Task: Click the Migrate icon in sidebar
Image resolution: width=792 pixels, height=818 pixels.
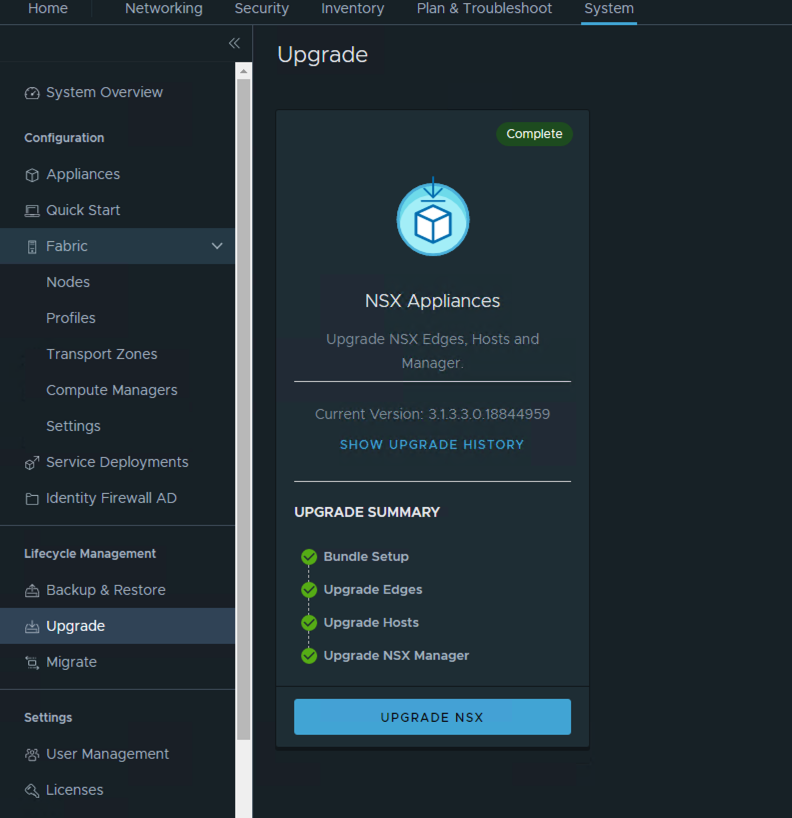Action: (x=32, y=663)
